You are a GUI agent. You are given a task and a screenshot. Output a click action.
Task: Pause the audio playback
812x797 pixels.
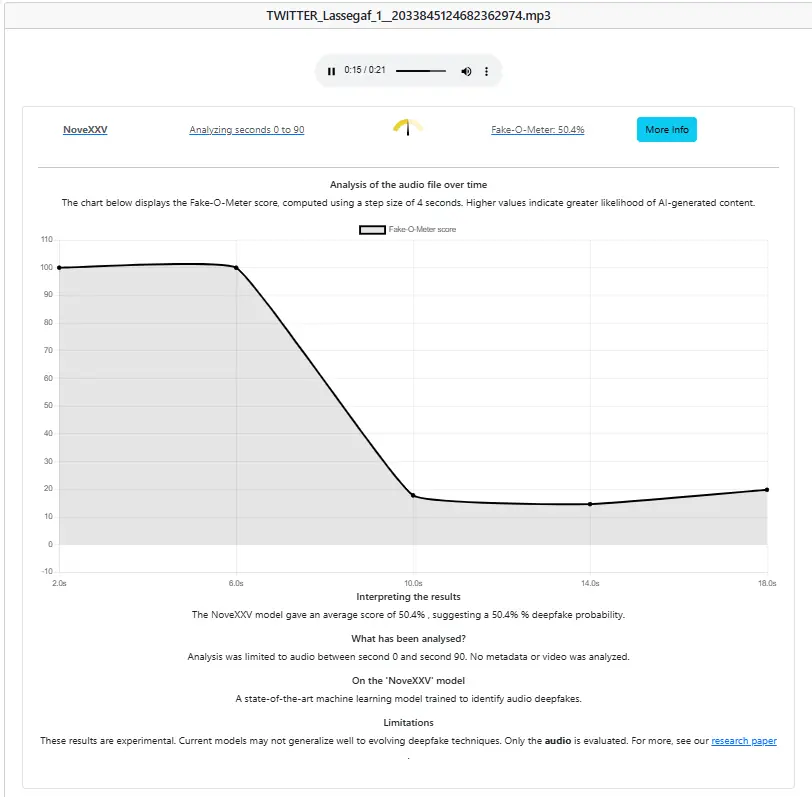[x=332, y=71]
